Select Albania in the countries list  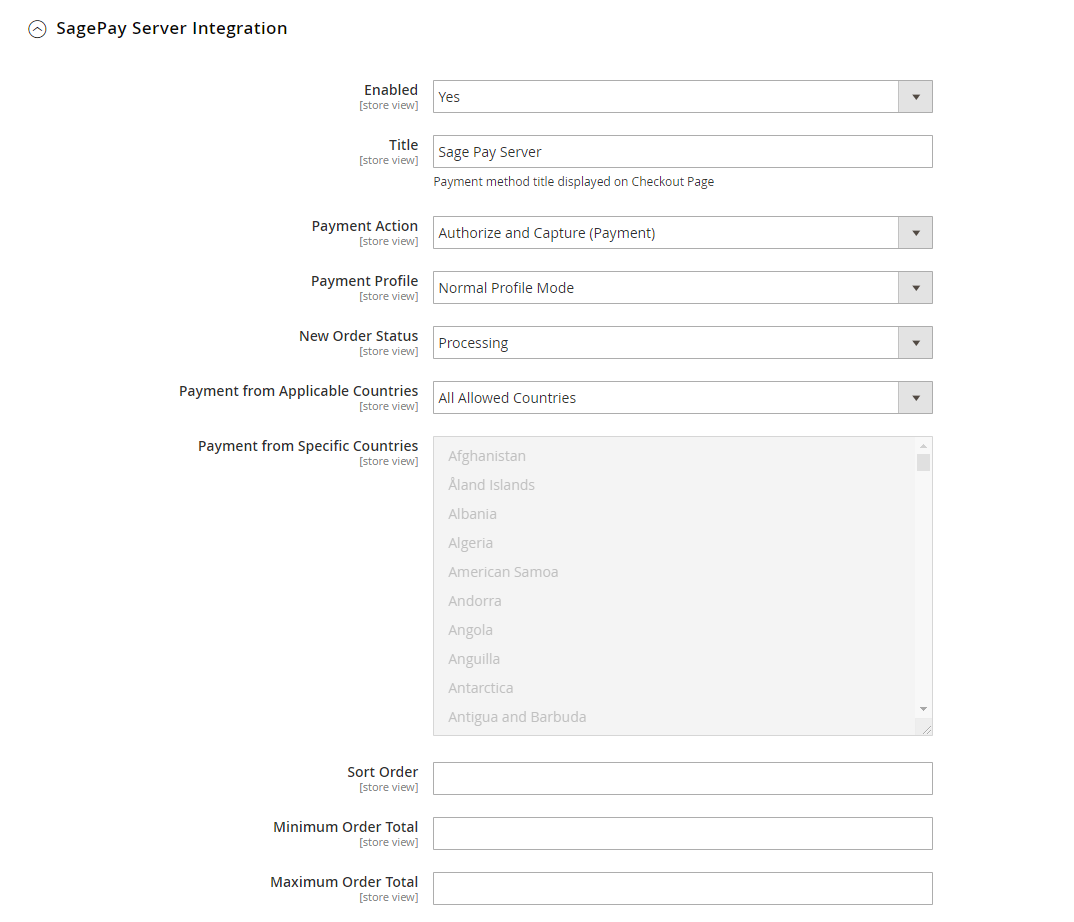(472, 513)
